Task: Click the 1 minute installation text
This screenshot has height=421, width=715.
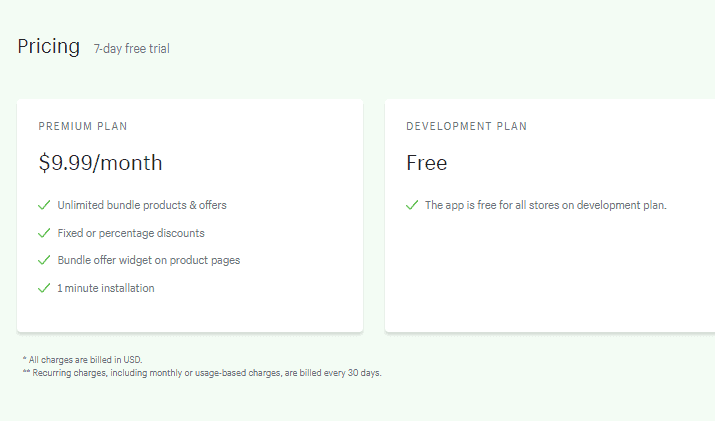Action: [106, 288]
